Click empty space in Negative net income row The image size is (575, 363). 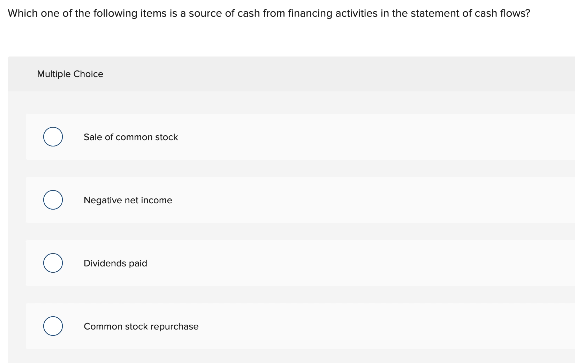(x=367, y=200)
